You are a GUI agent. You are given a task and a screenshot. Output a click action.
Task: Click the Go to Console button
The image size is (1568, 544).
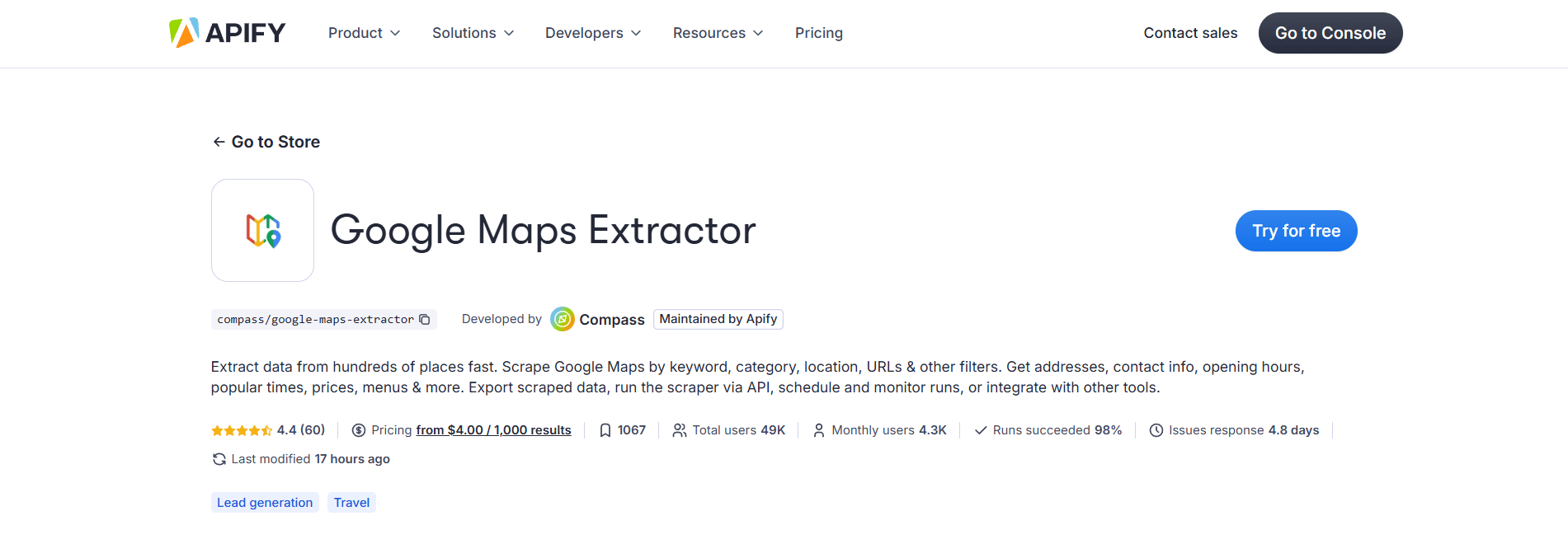pos(1330,33)
